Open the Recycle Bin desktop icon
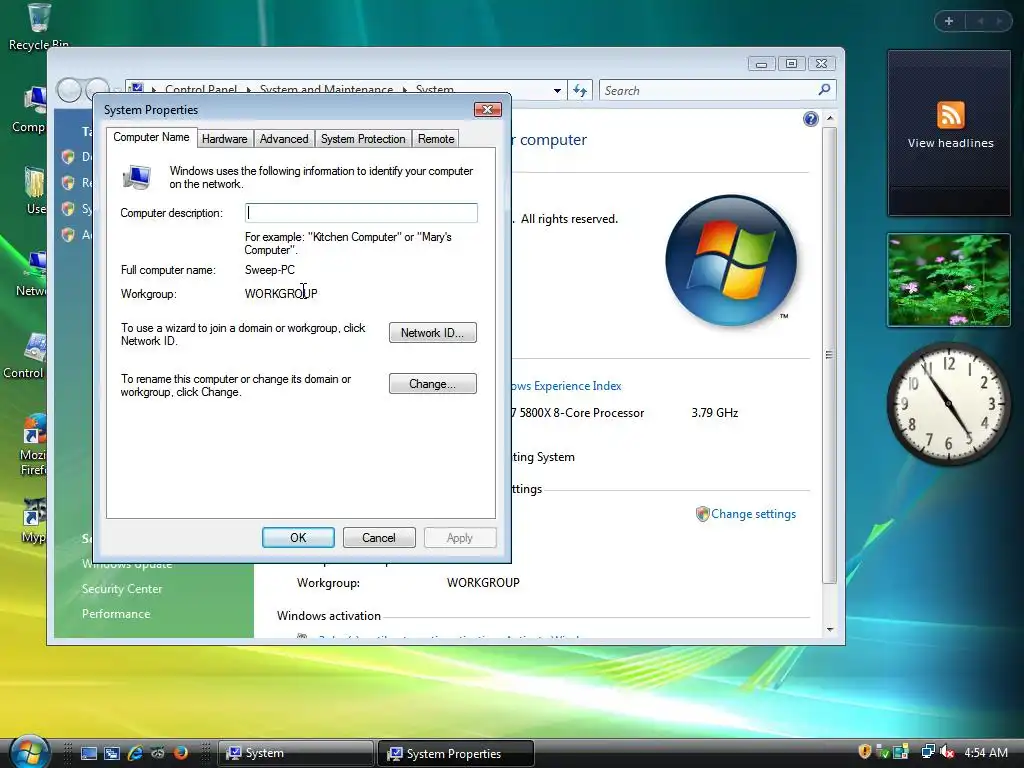 tap(39, 26)
